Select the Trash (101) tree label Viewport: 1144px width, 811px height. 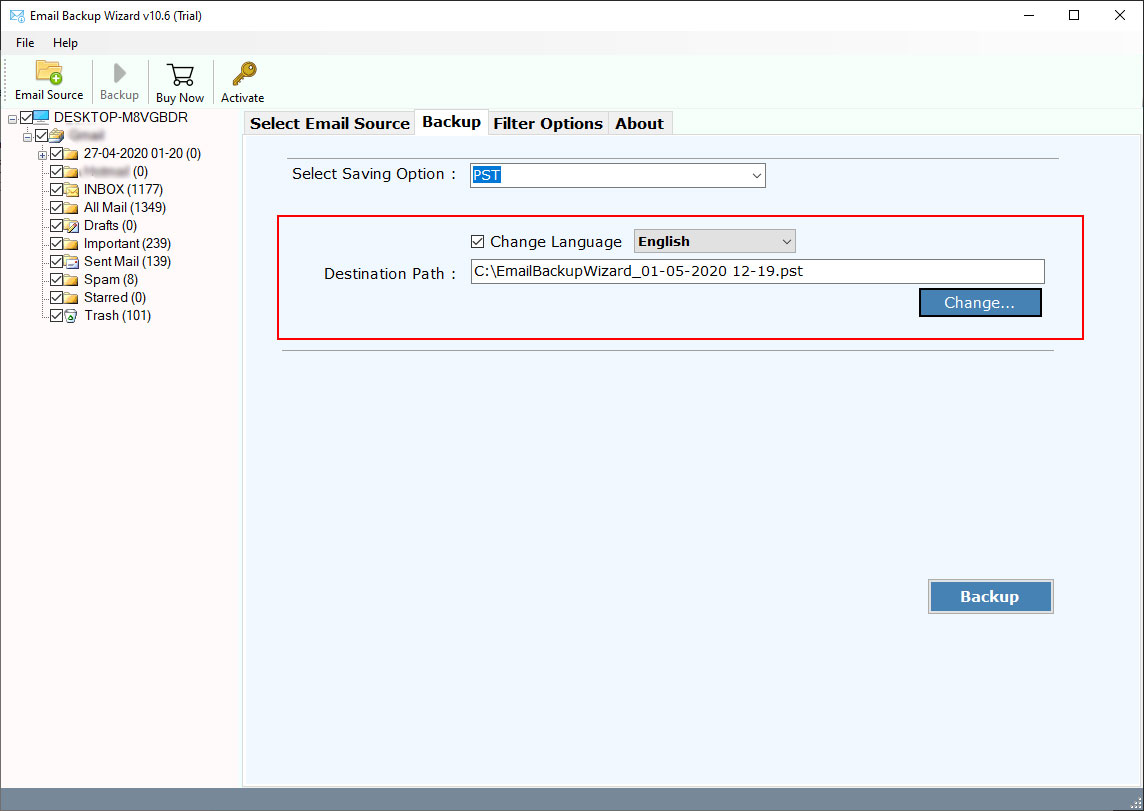click(117, 316)
